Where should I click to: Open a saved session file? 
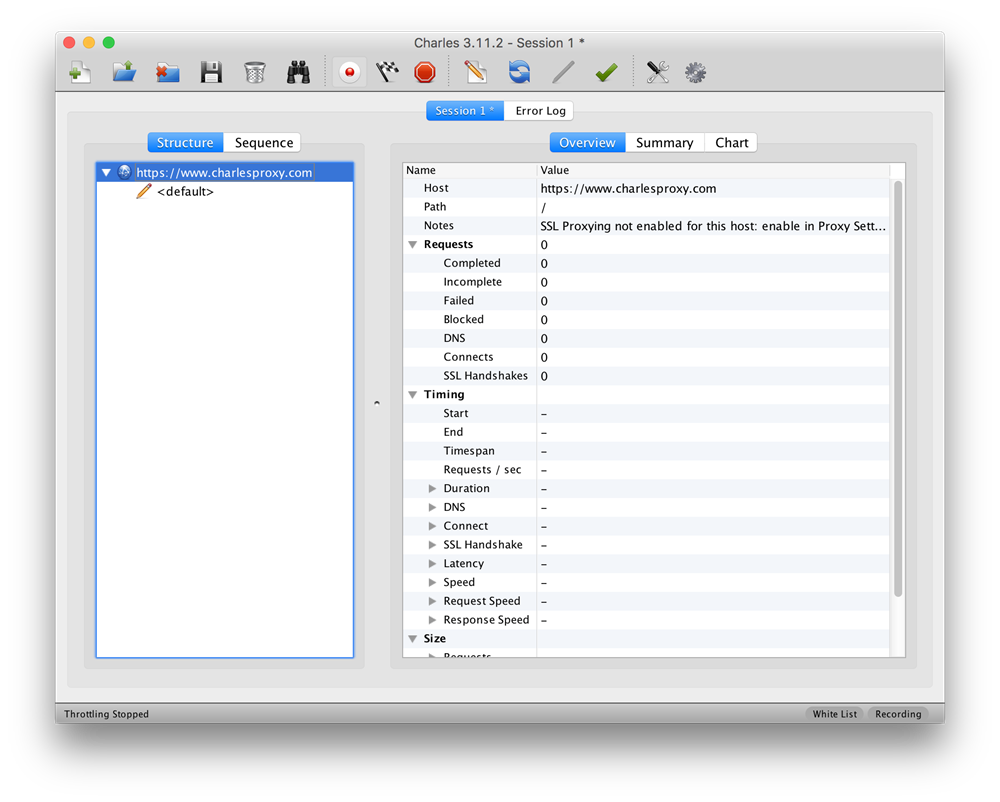(x=124, y=71)
